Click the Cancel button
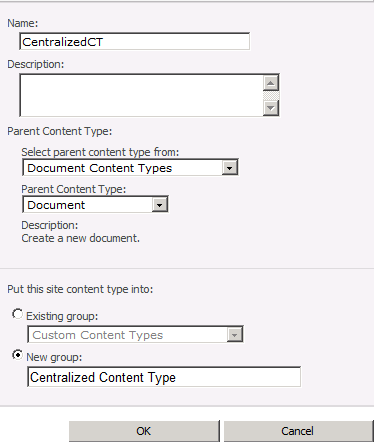 point(298,431)
